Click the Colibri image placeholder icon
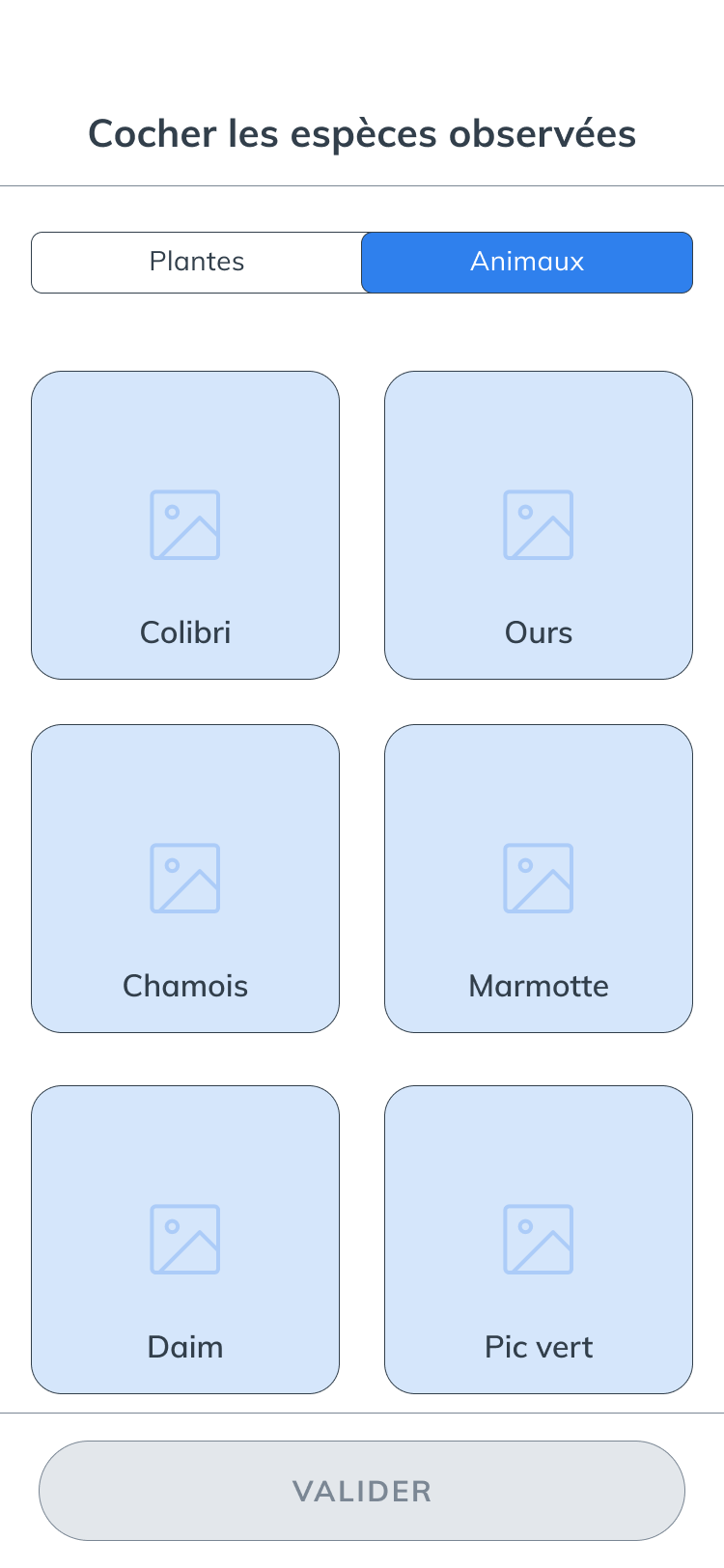The height and width of the screenshot is (1568, 724). (x=185, y=524)
